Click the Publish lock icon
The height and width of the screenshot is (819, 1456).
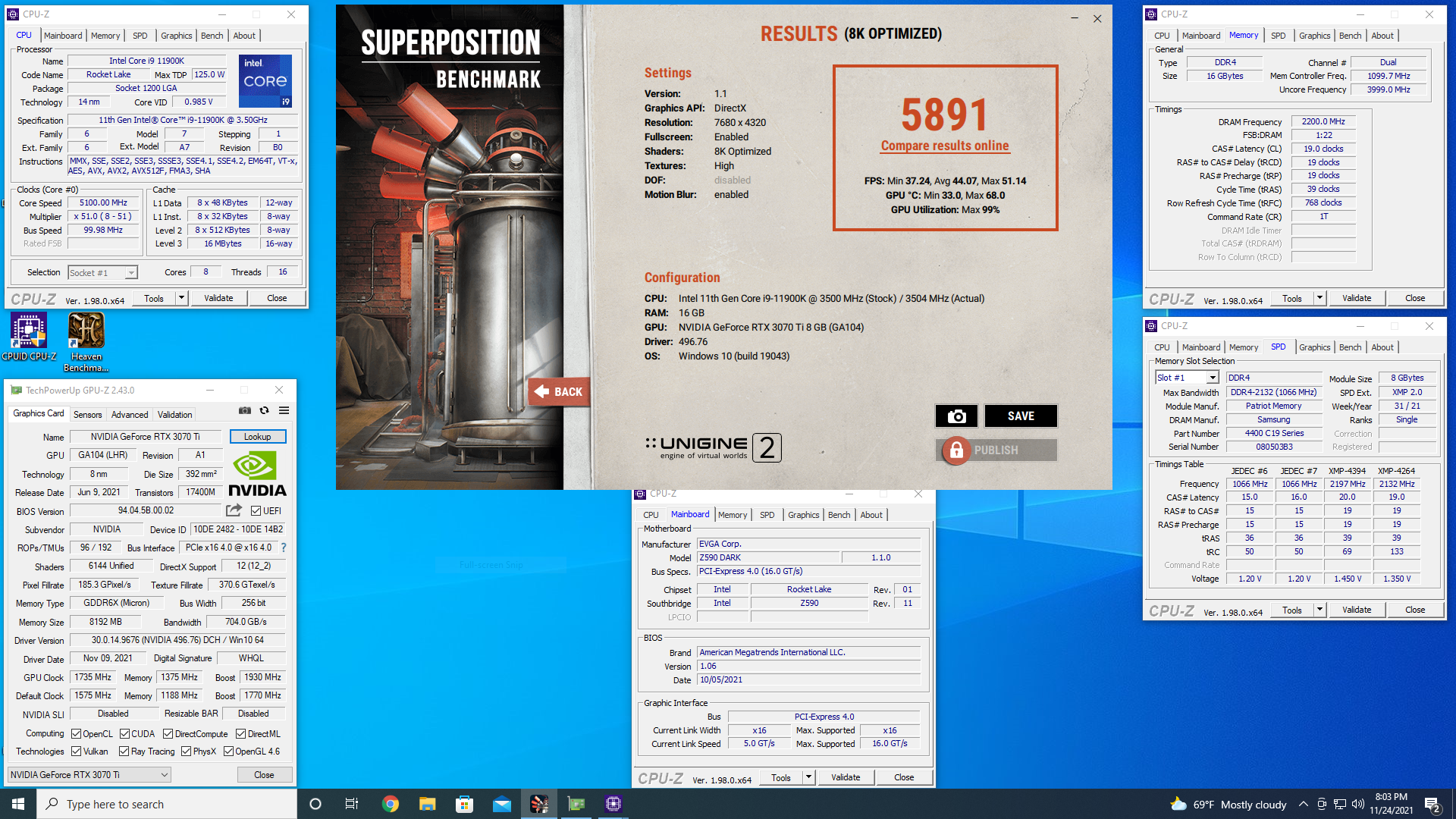[x=956, y=450]
